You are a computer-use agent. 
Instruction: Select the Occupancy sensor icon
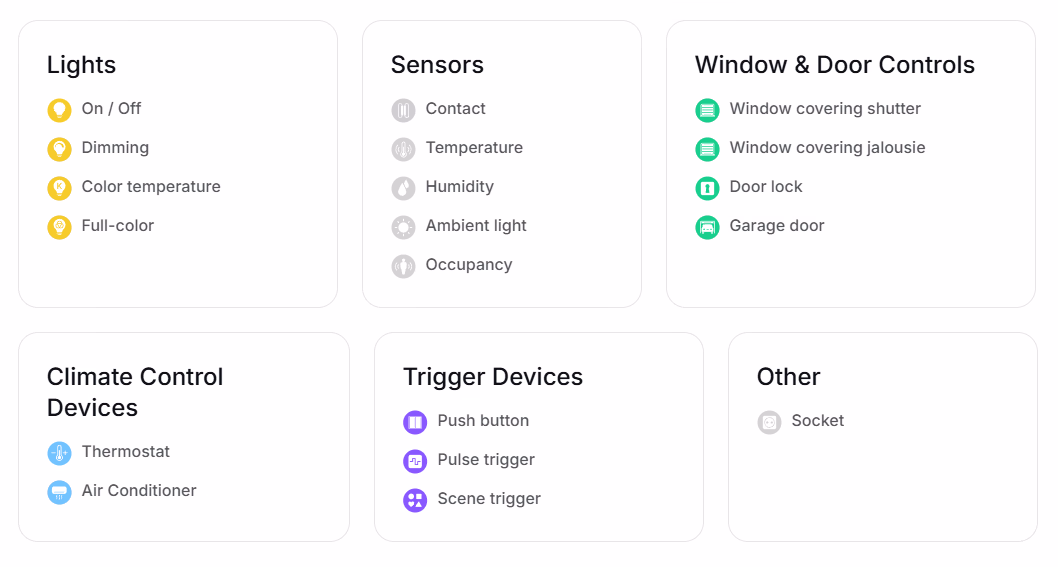pyautogui.click(x=403, y=267)
